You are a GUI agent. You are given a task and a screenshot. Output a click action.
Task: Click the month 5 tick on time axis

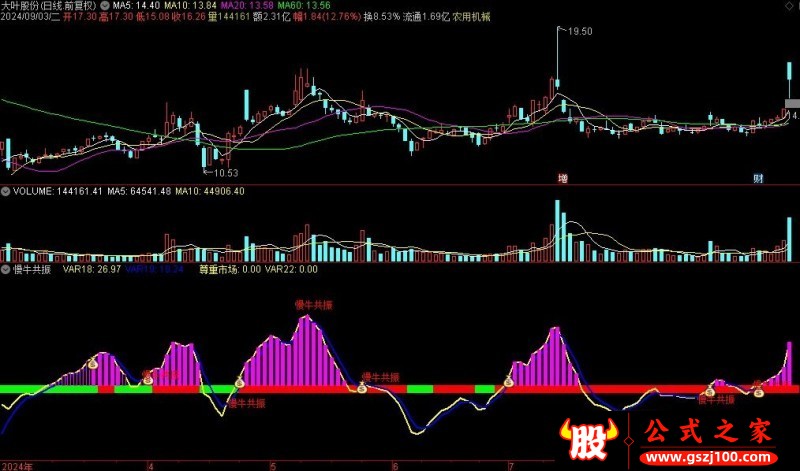[273, 466]
